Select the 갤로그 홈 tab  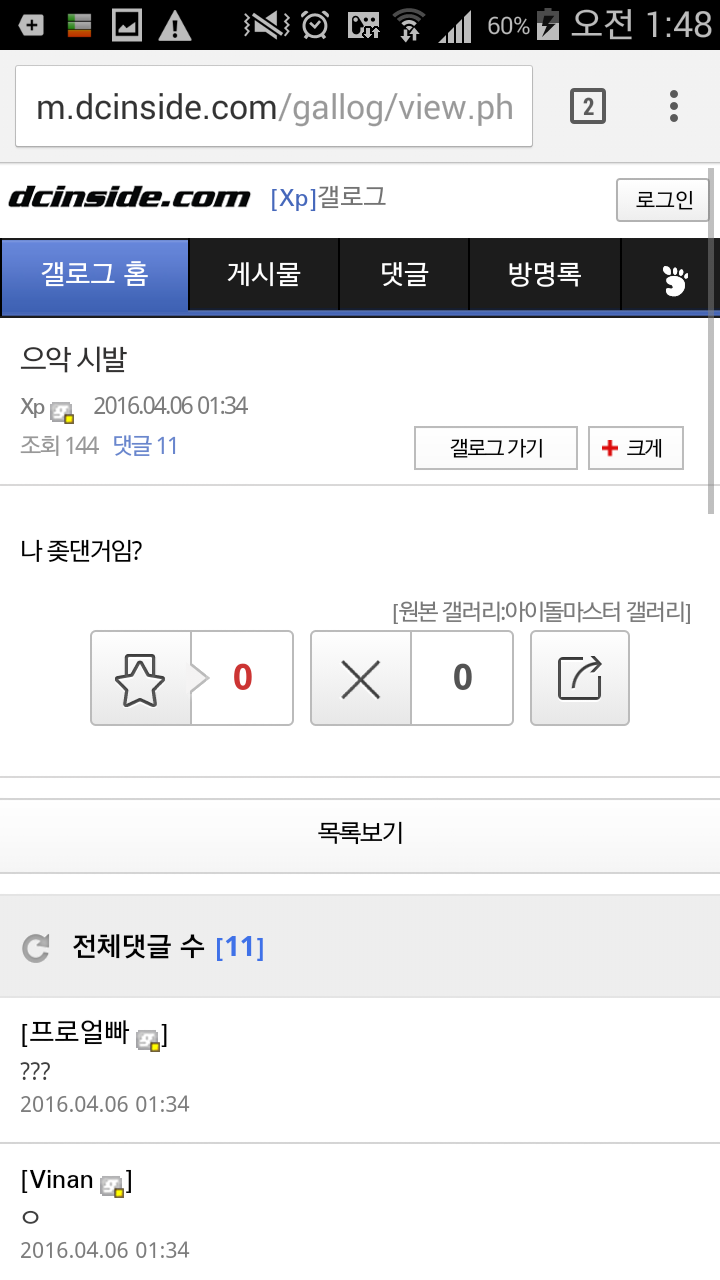95,275
